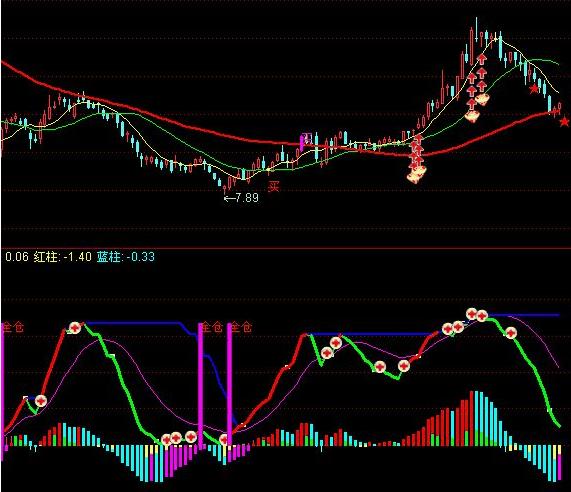Click the red star among the falling cyan candles
The height and width of the screenshot is (492, 571).
pyautogui.click(x=533, y=88)
